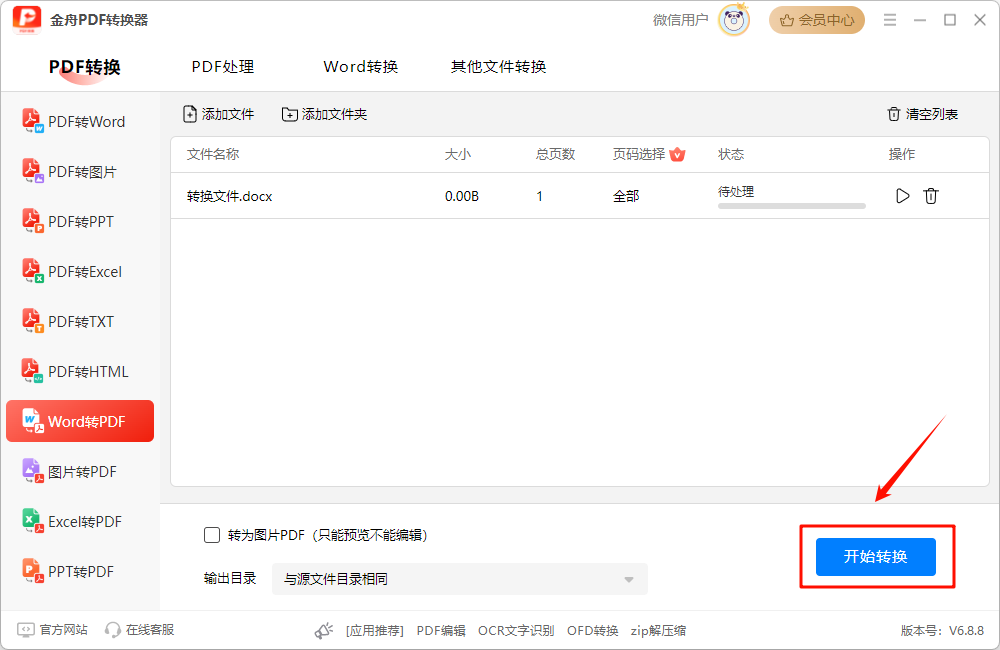1000x650 pixels.
Task: Switch to Word转换 tab
Action: point(361,67)
